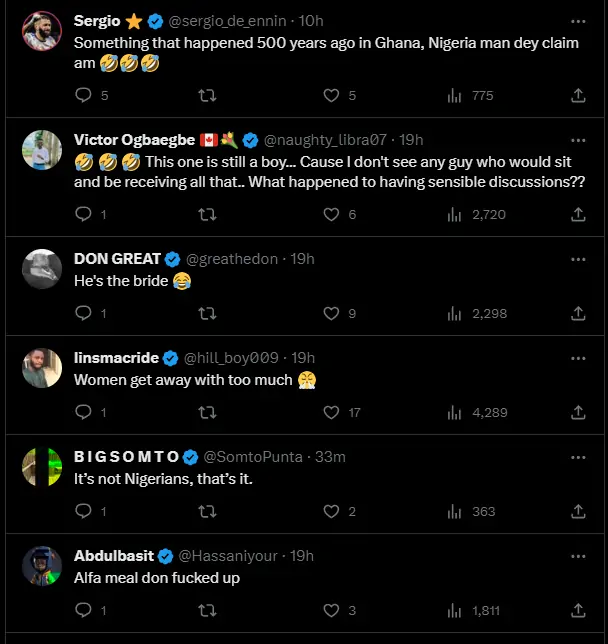This screenshot has width=608, height=644.
Task: Share Abdulbasit's tweet
Action: (x=578, y=610)
